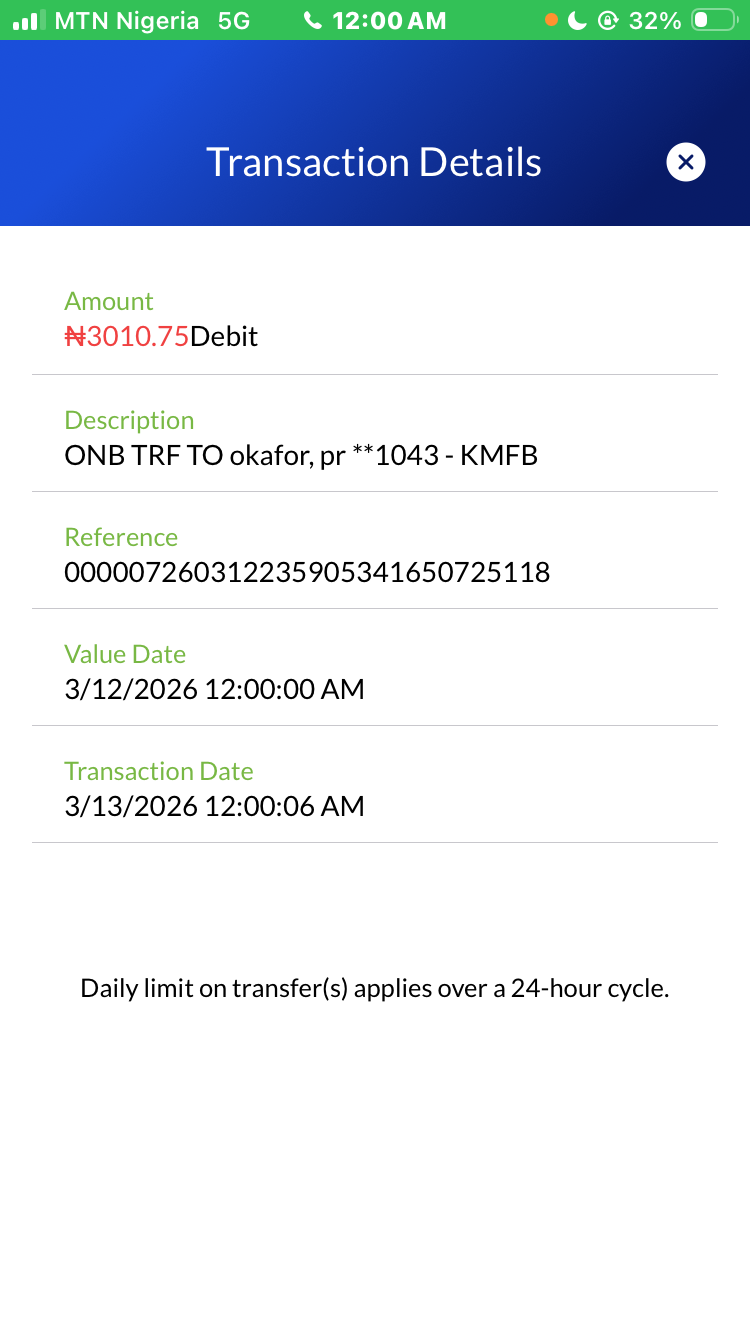Close the Transaction Details screen
Image resolution: width=750 pixels, height=1334 pixels.
coord(686,162)
